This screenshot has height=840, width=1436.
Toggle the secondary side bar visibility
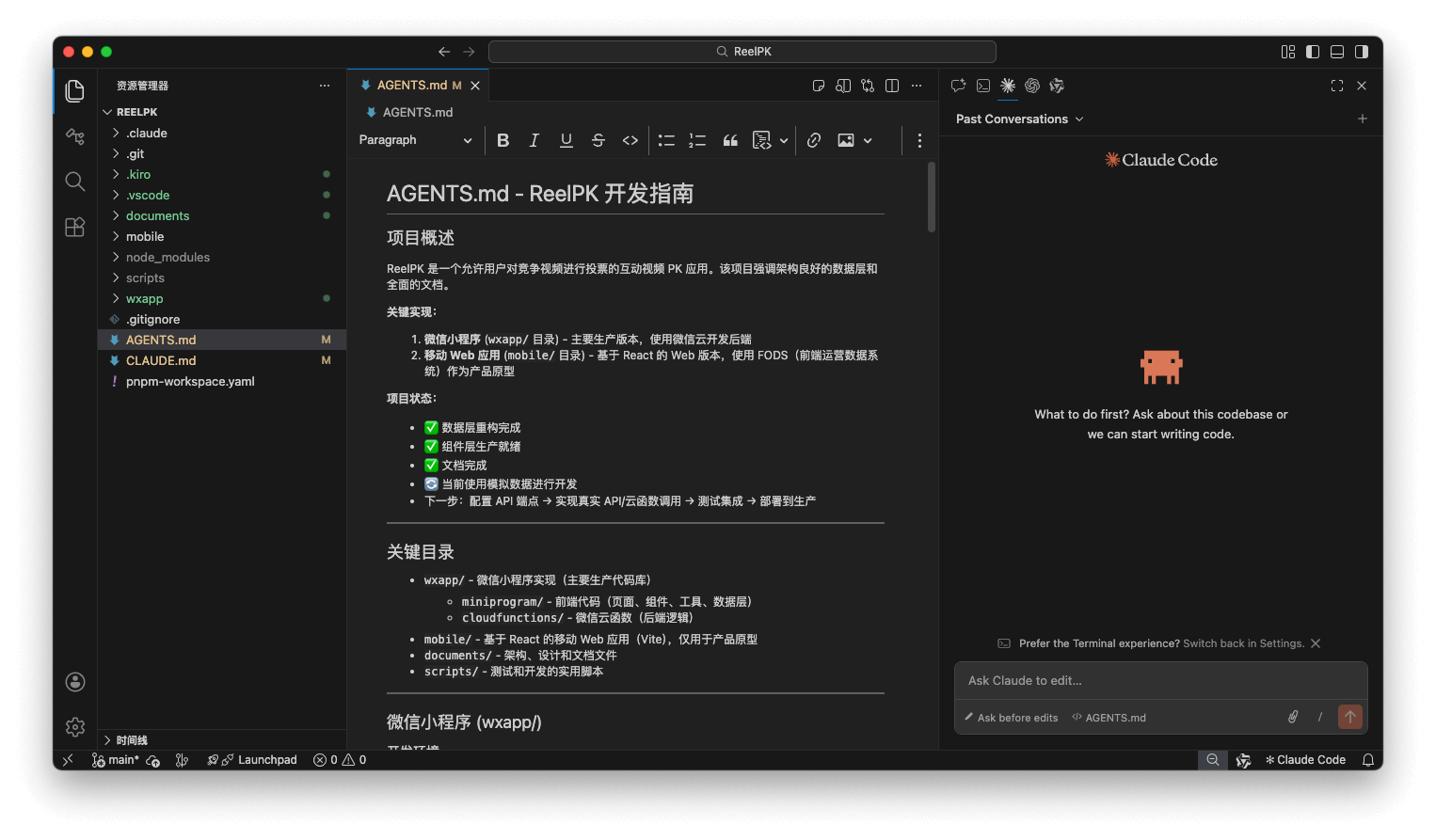pyautogui.click(x=1362, y=52)
